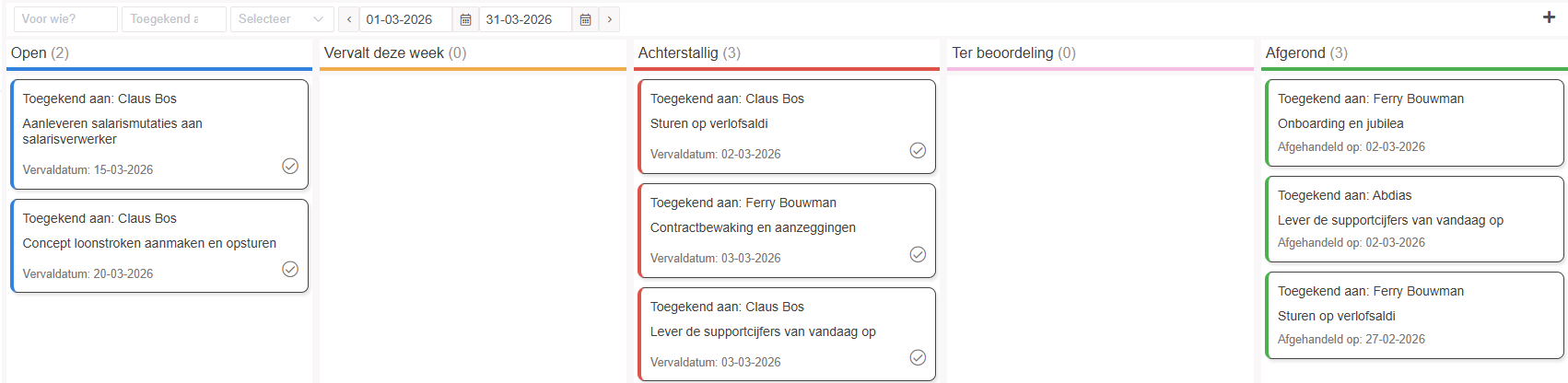Tick the checkmark on 'Contractbewaking en aanzeggingen'

click(918, 254)
